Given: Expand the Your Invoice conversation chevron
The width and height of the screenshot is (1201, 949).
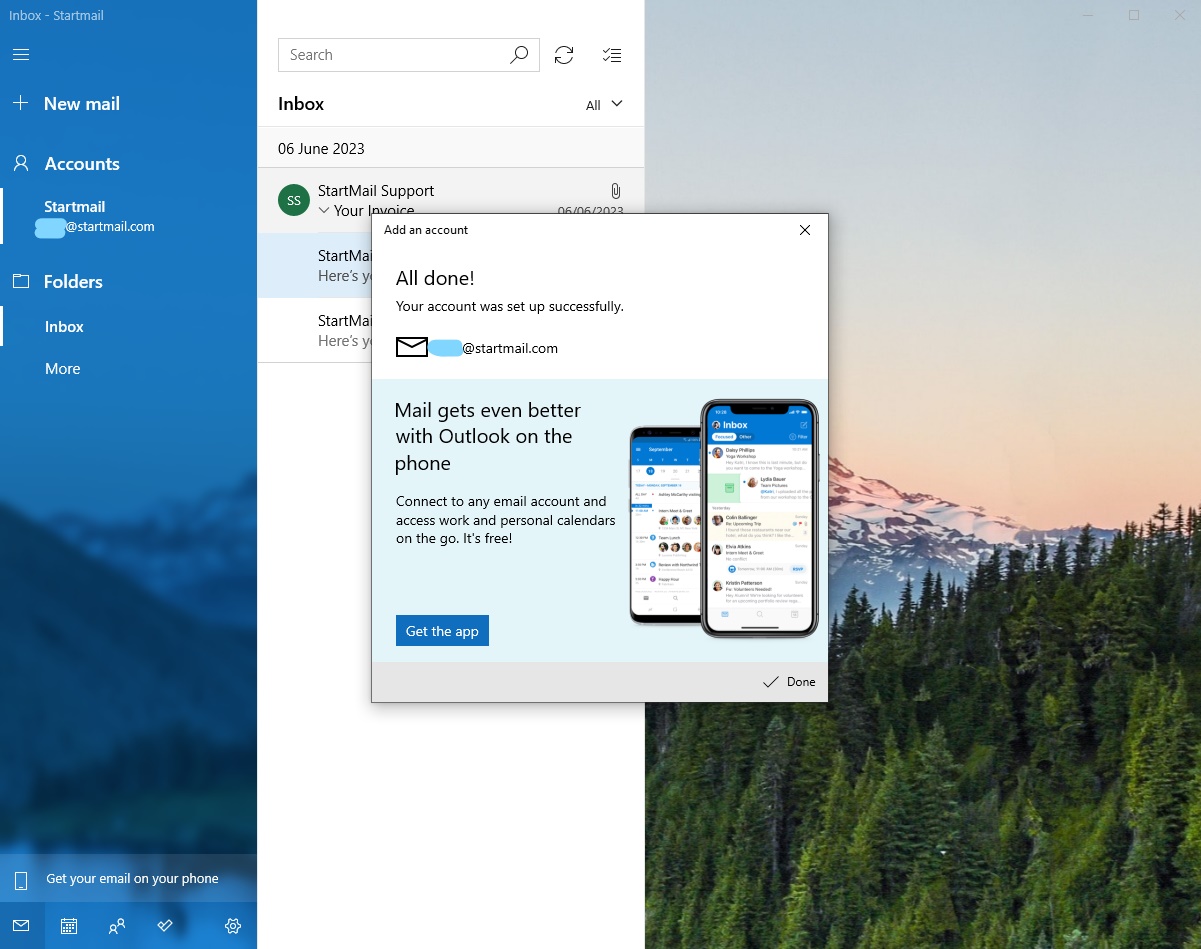Looking at the screenshot, I should (323, 211).
